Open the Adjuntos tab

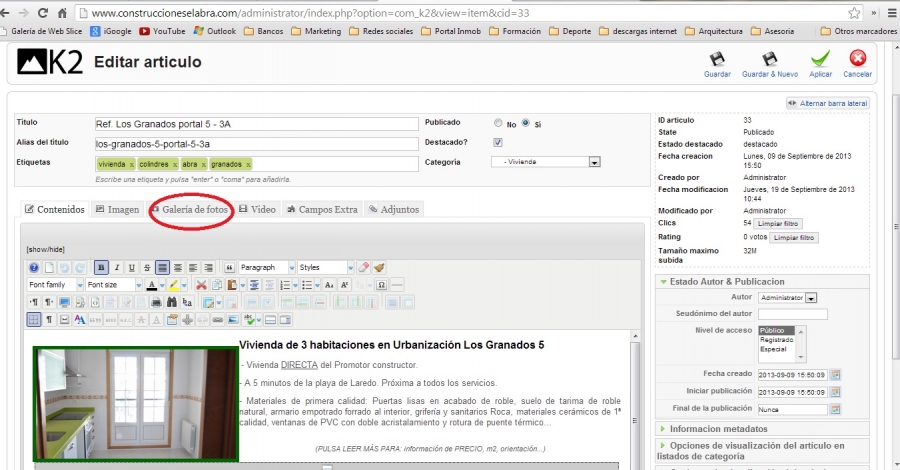click(394, 209)
